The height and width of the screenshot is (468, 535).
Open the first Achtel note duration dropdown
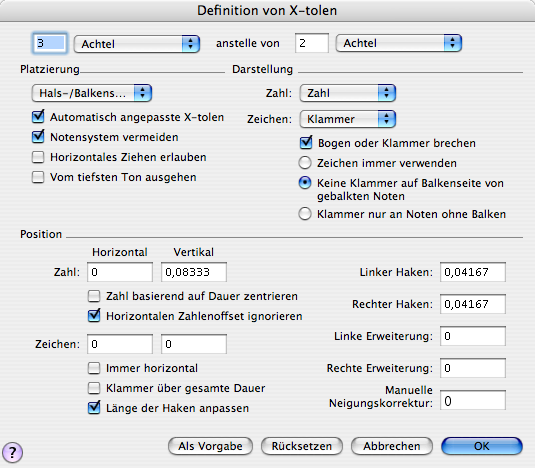coord(137,44)
